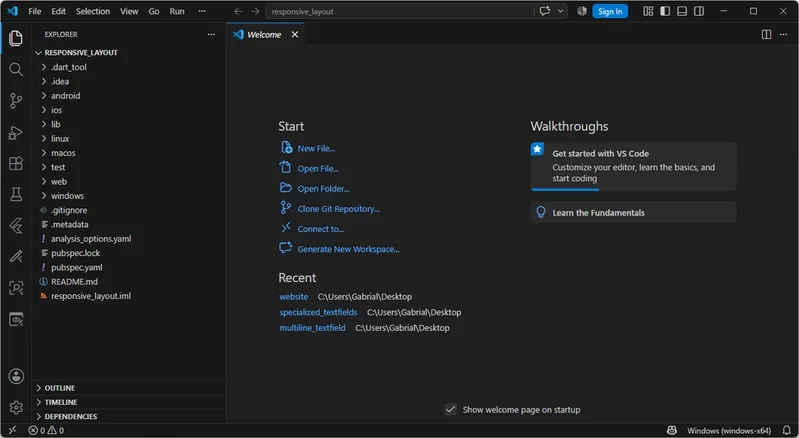Click the responsive_layout command center search box
799x438 pixels.
pyautogui.click(x=400, y=11)
